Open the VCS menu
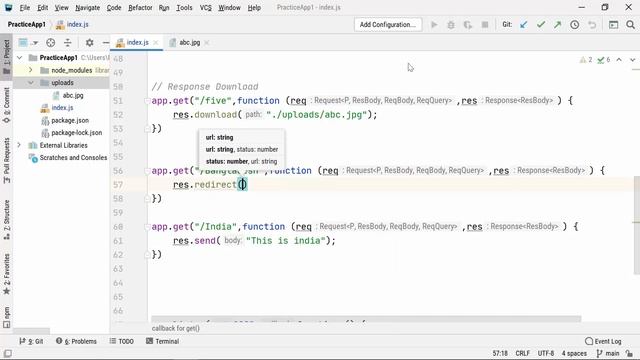Image resolution: width=640 pixels, height=360 pixels. (205, 8)
